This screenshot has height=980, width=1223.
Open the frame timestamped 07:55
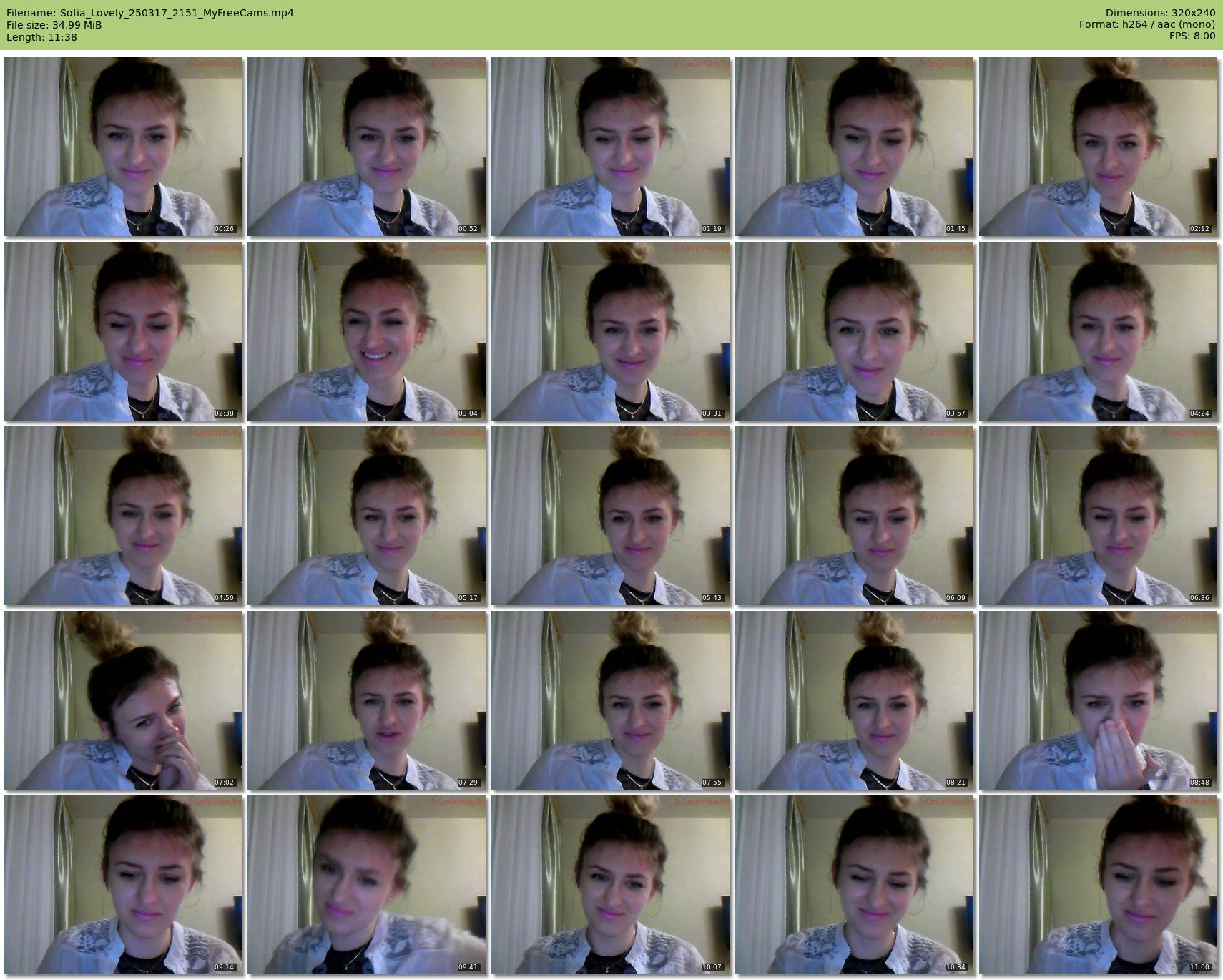(611, 700)
